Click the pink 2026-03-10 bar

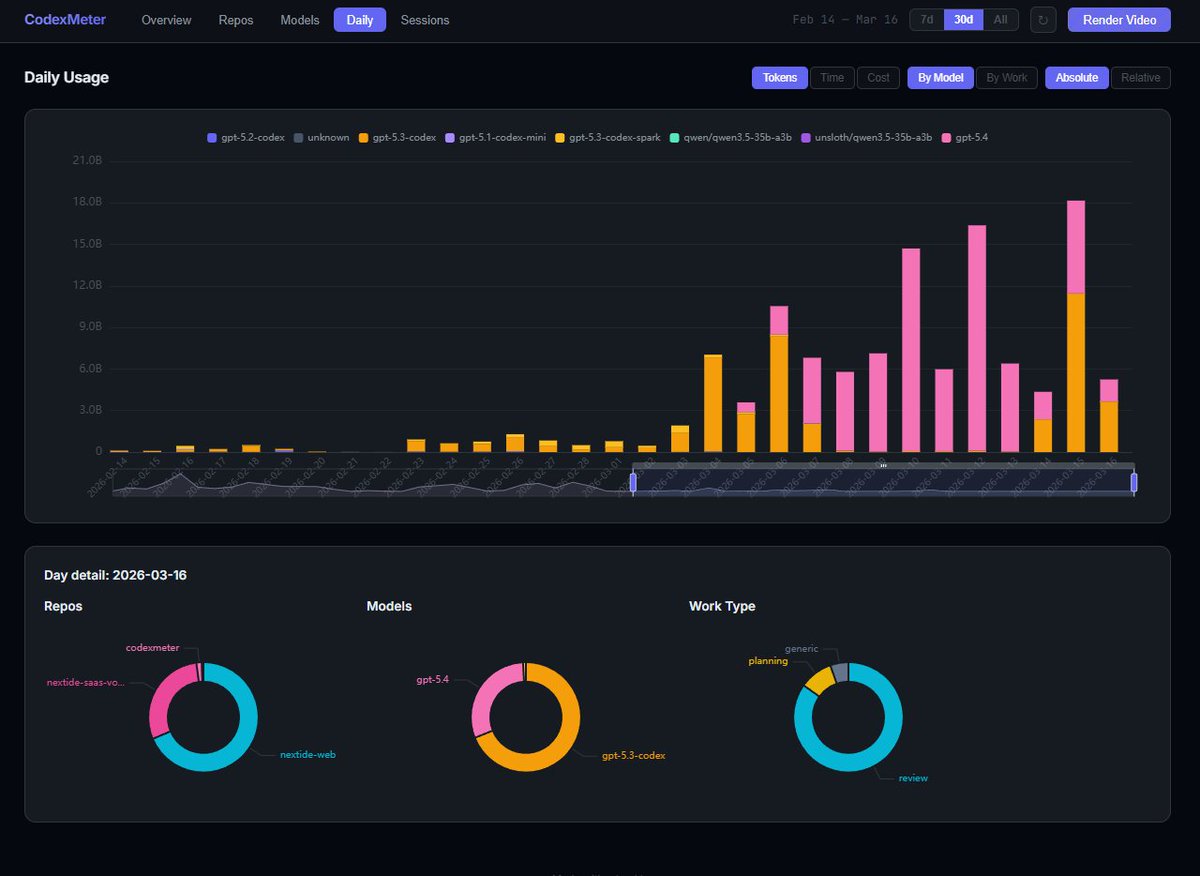tap(911, 350)
